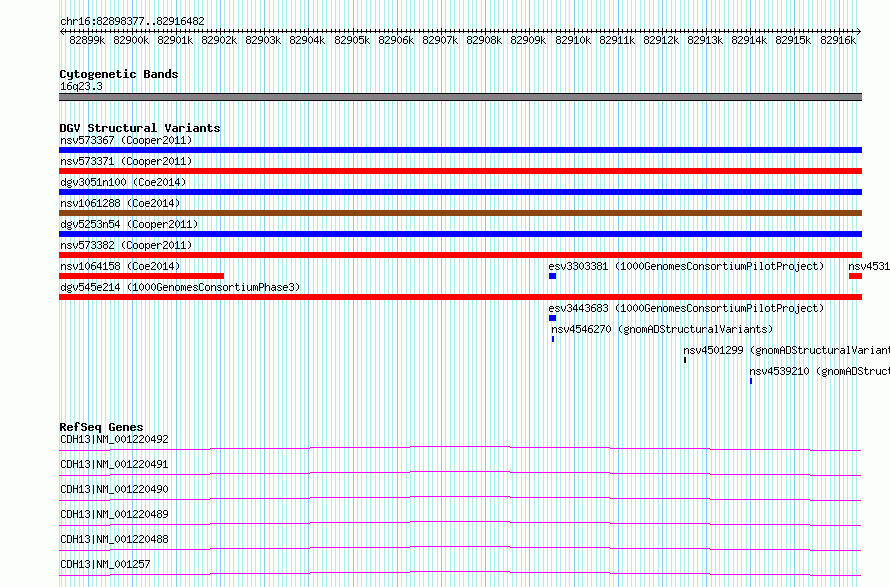The width and height of the screenshot is (890, 587).
Task: Click the red bar under nsv573382
Action: pyautogui.click(x=460, y=255)
